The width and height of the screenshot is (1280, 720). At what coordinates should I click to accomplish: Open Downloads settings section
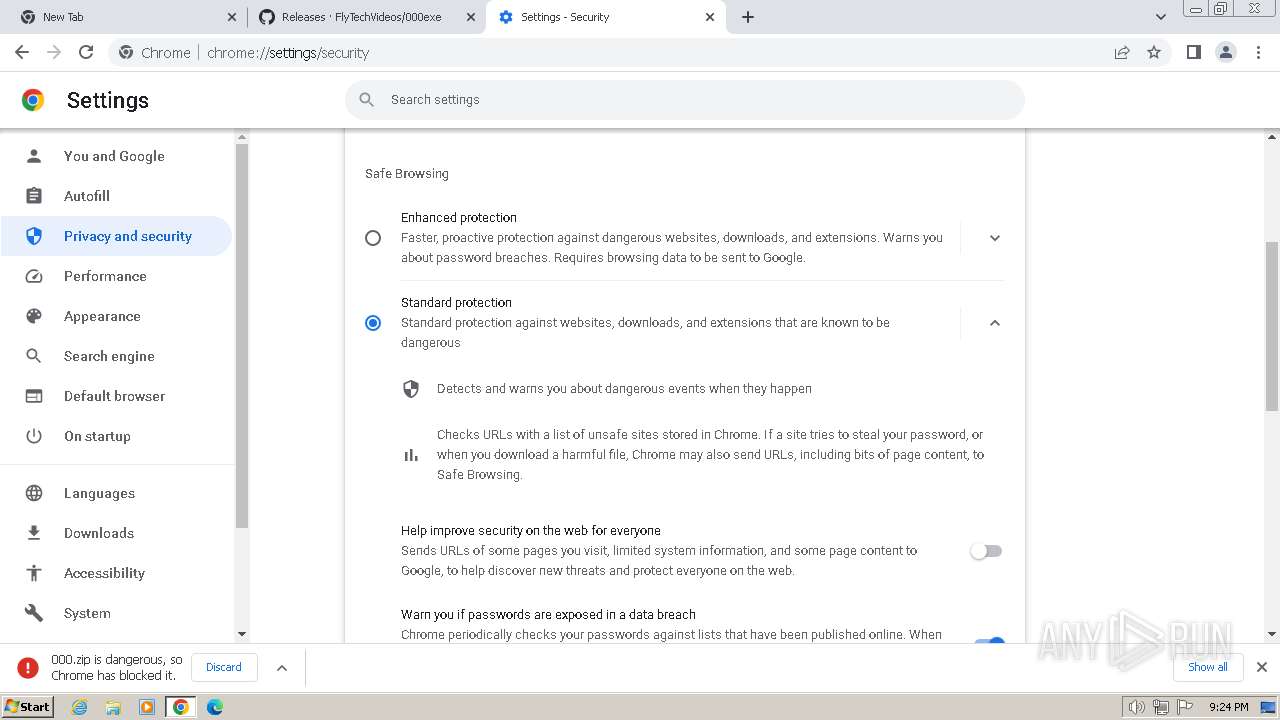pyautogui.click(x=117, y=533)
